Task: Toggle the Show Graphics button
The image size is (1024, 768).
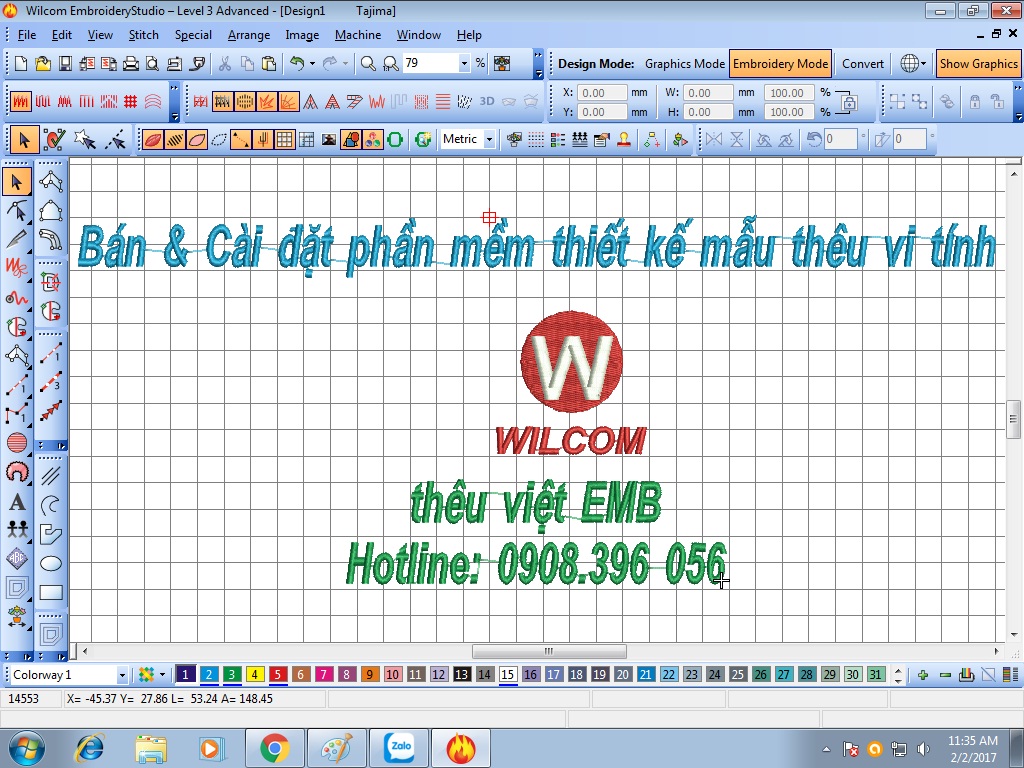Action: coord(978,63)
